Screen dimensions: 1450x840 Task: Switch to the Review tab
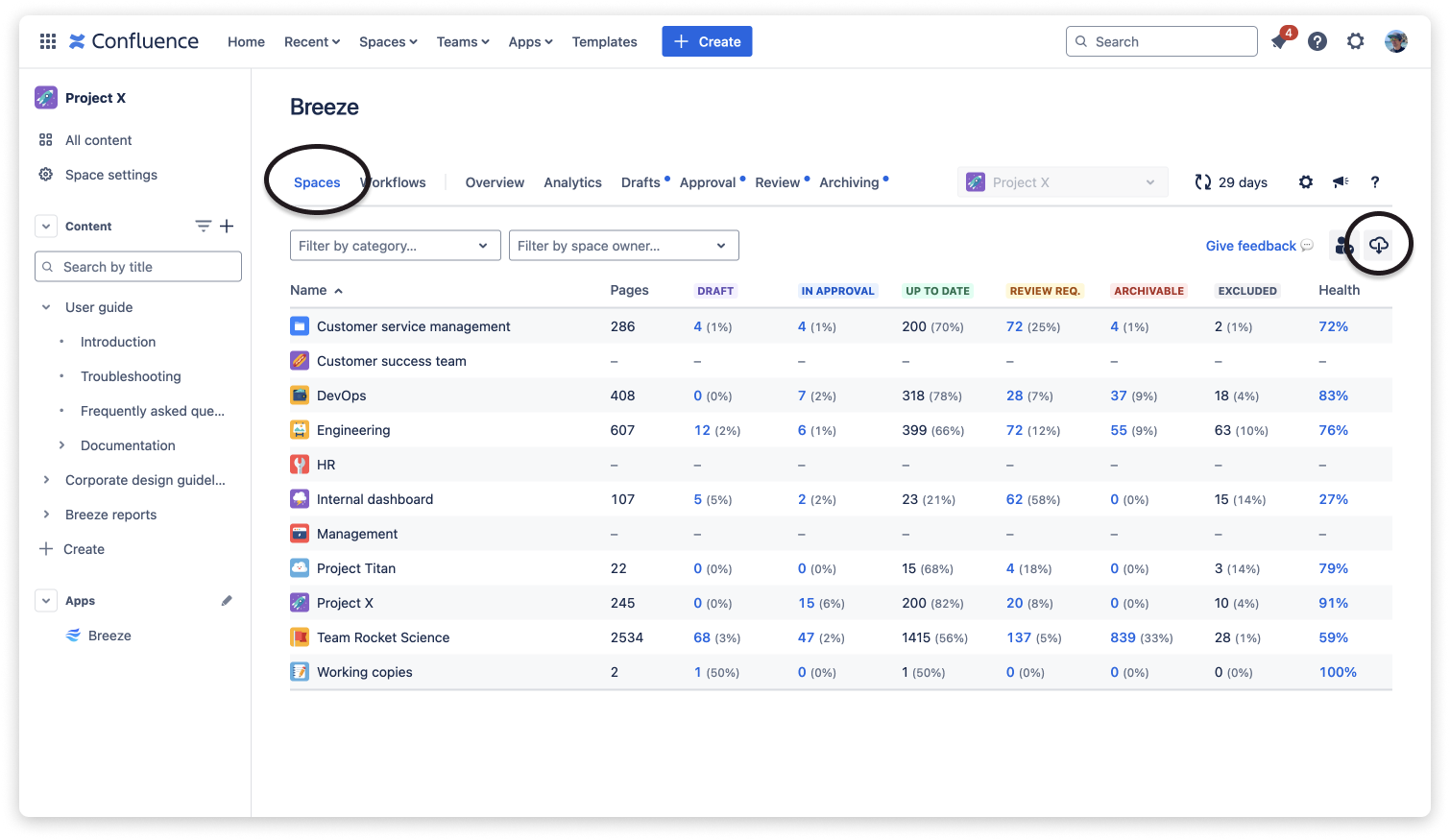point(778,182)
